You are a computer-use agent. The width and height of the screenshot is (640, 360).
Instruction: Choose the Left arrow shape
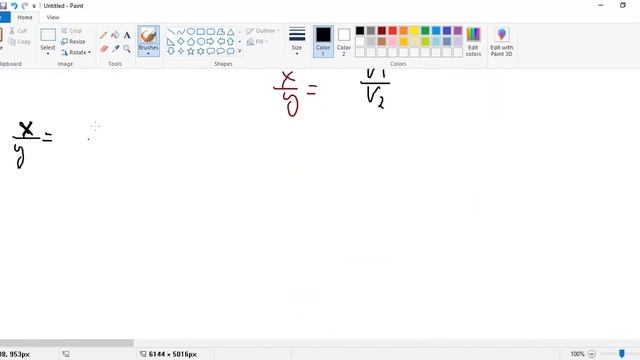(220, 42)
